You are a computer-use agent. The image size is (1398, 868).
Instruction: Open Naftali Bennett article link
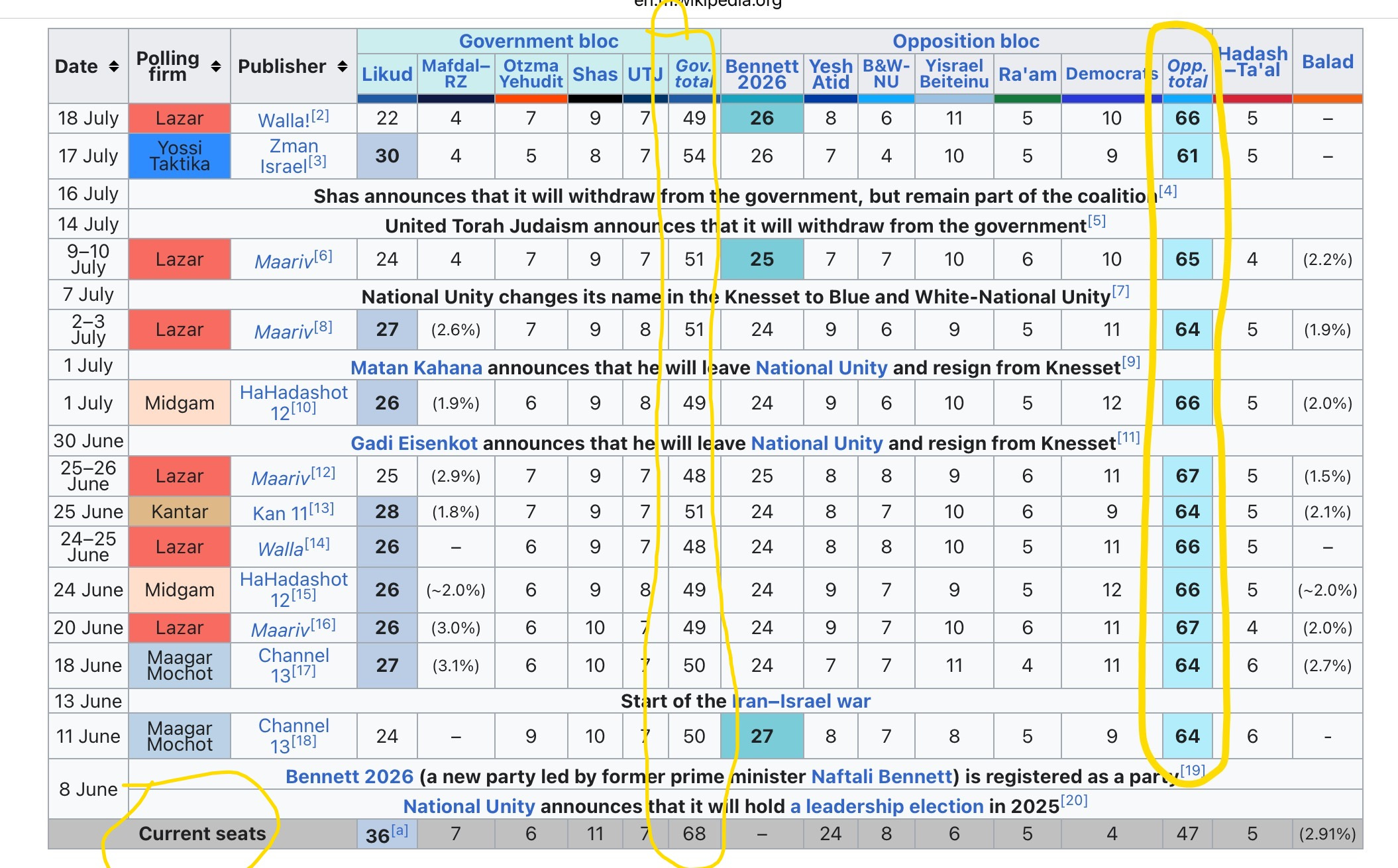pos(881,777)
